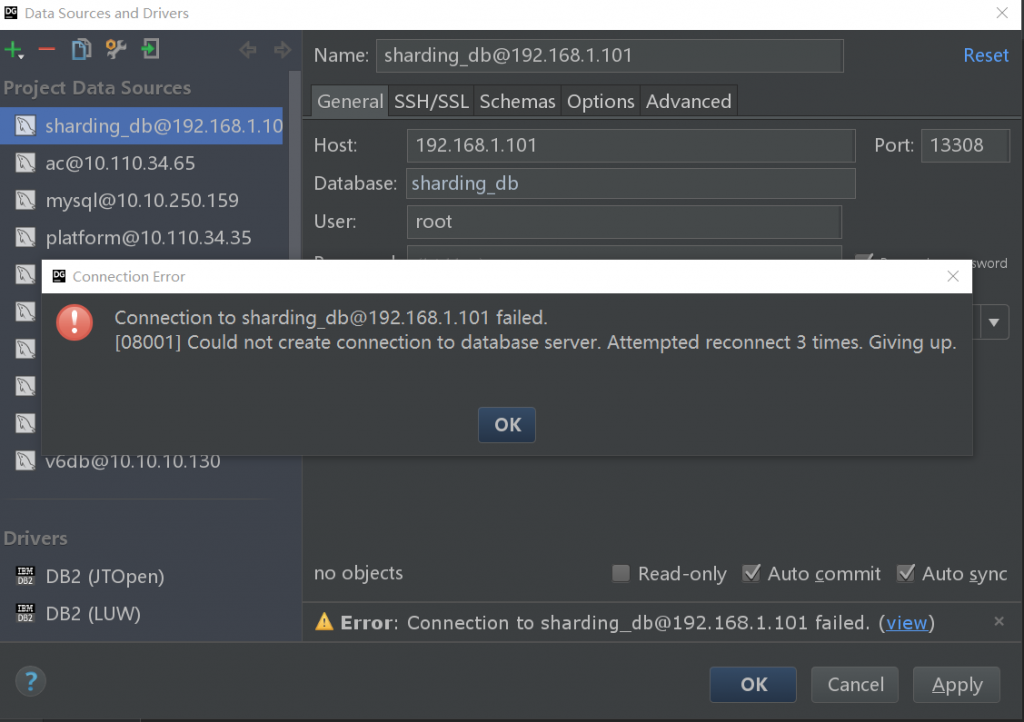Click the User input field
Image resolution: width=1024 pixels, height=722 pixels.
click(624, 222)
